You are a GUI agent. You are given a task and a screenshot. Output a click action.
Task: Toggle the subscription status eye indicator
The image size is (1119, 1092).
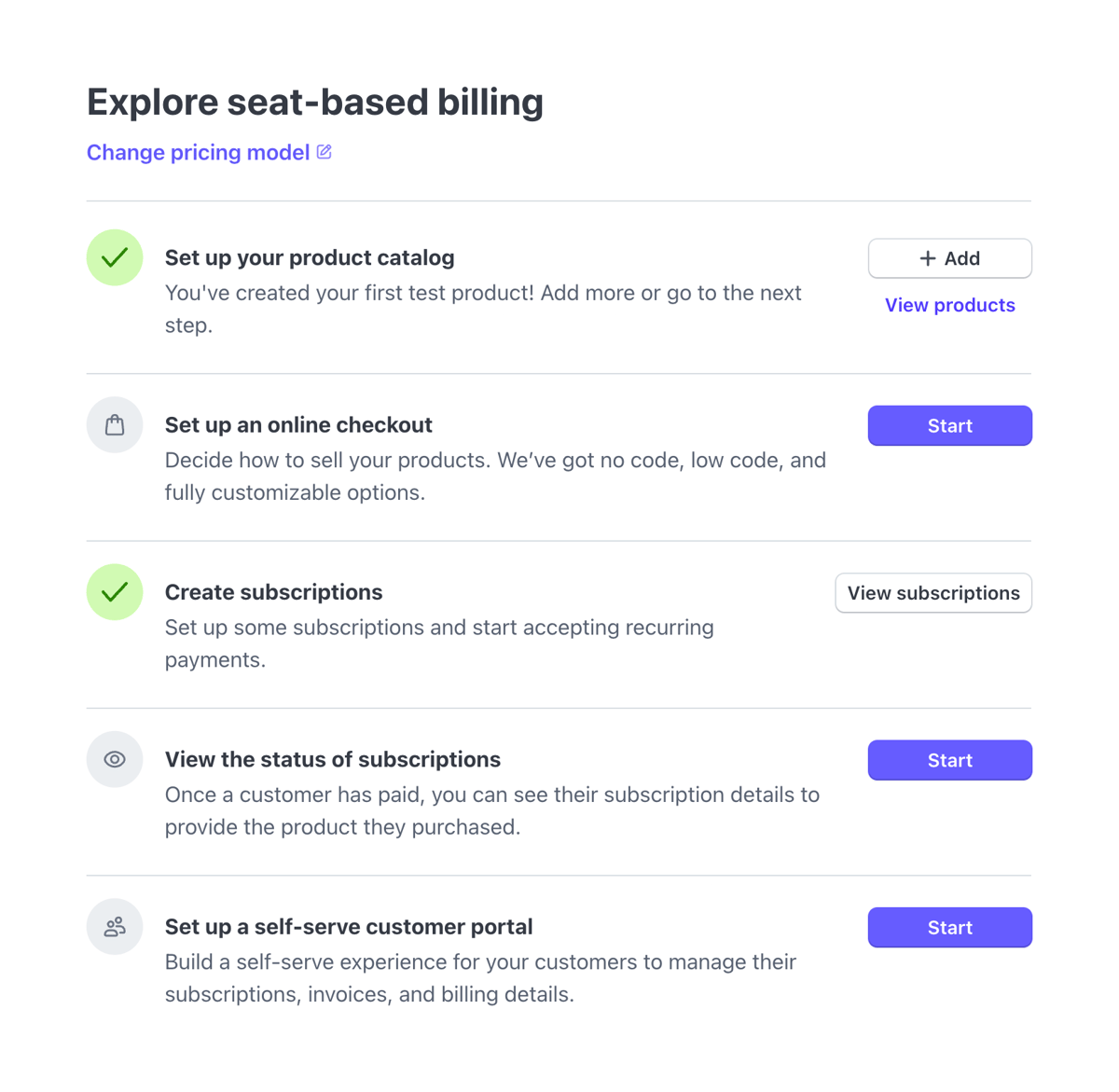(x=115, y=759)
